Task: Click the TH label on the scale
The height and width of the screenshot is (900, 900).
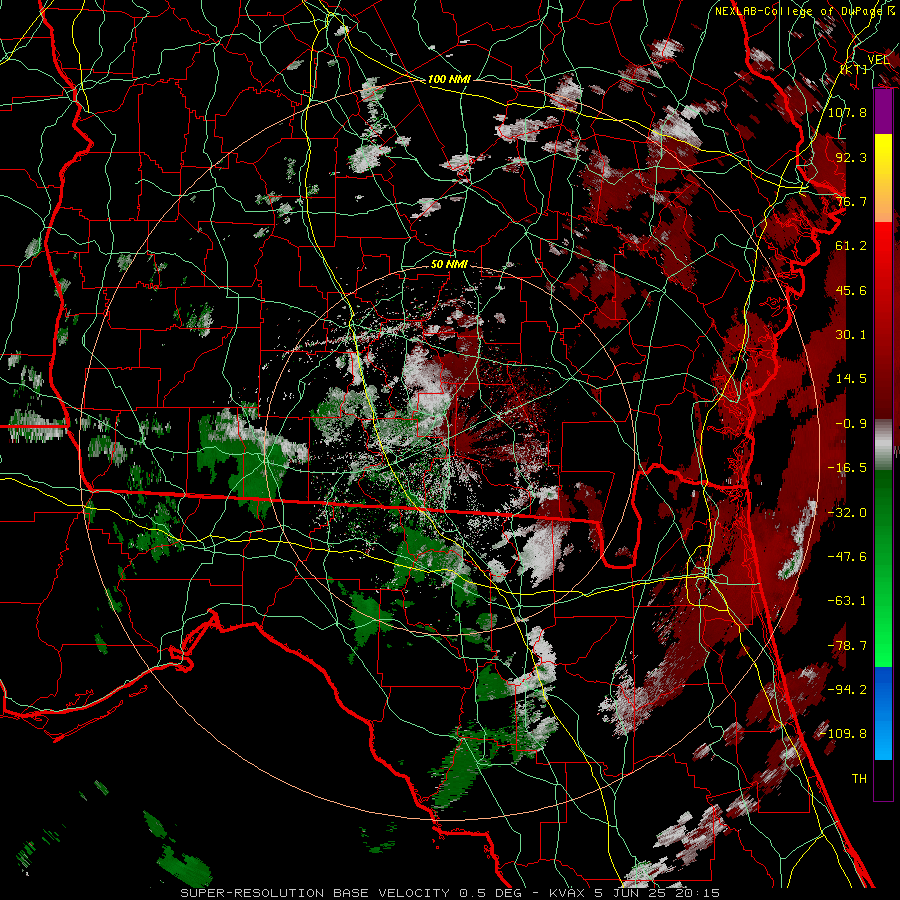Action: [859, 779]
